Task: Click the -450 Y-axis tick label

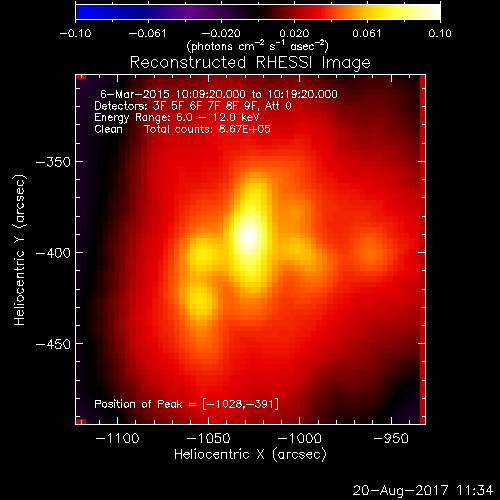Action: (53, 344)
